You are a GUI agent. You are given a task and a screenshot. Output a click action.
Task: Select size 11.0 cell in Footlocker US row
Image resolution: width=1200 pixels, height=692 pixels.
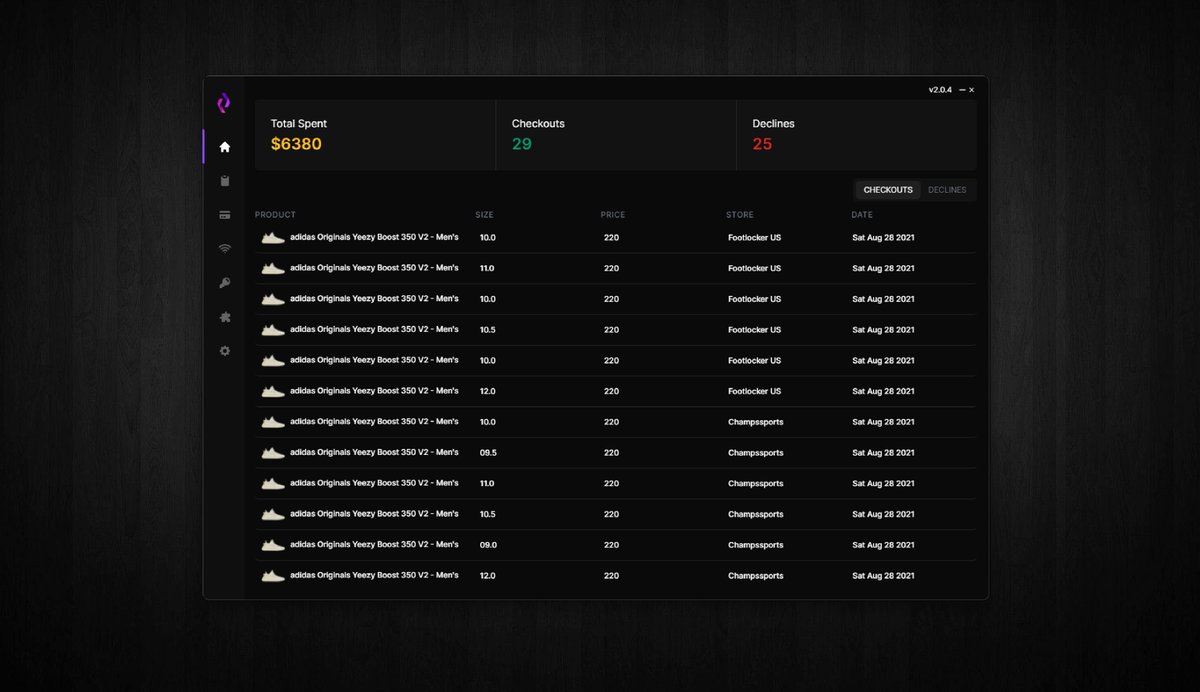click(487, 269)
